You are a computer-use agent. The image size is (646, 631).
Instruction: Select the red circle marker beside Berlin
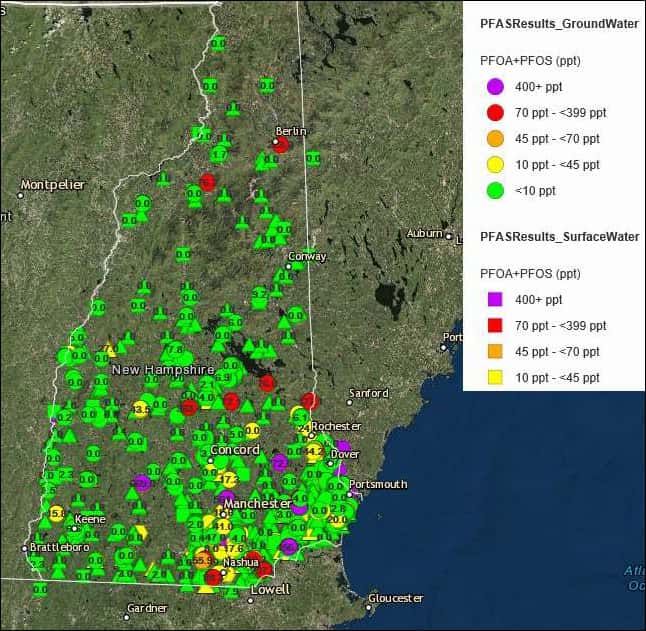click(x=281, y=145)
